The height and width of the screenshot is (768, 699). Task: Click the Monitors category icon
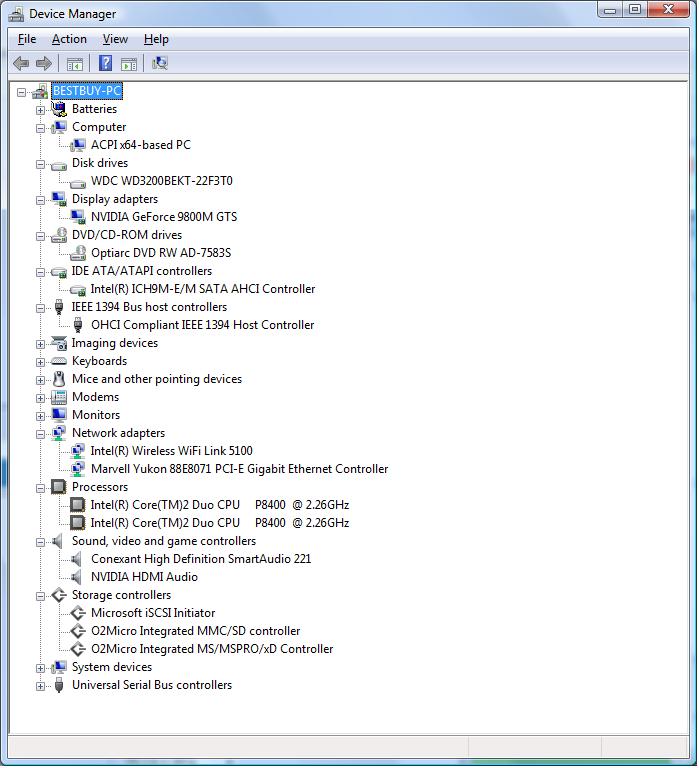click(x=59, y=415)
